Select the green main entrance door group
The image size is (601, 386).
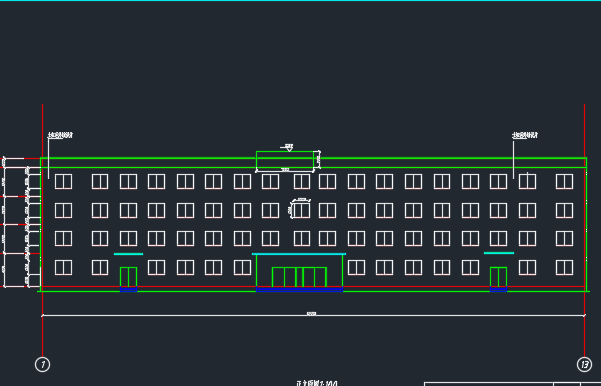tap(299, 277)
